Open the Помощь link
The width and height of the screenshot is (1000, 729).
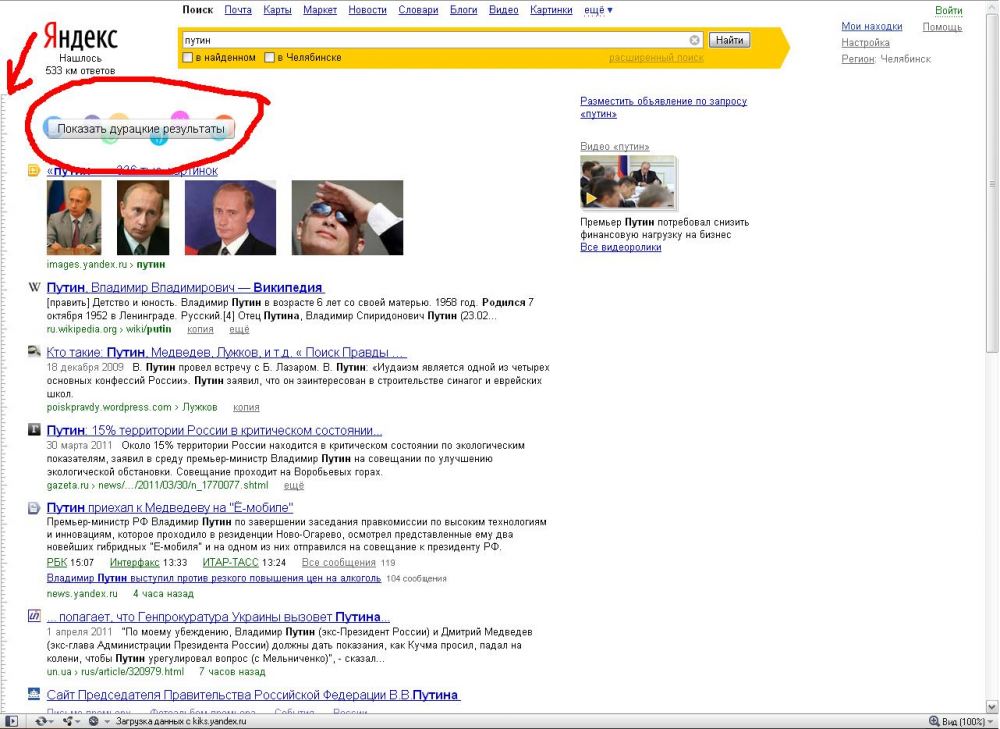[942, 27]
